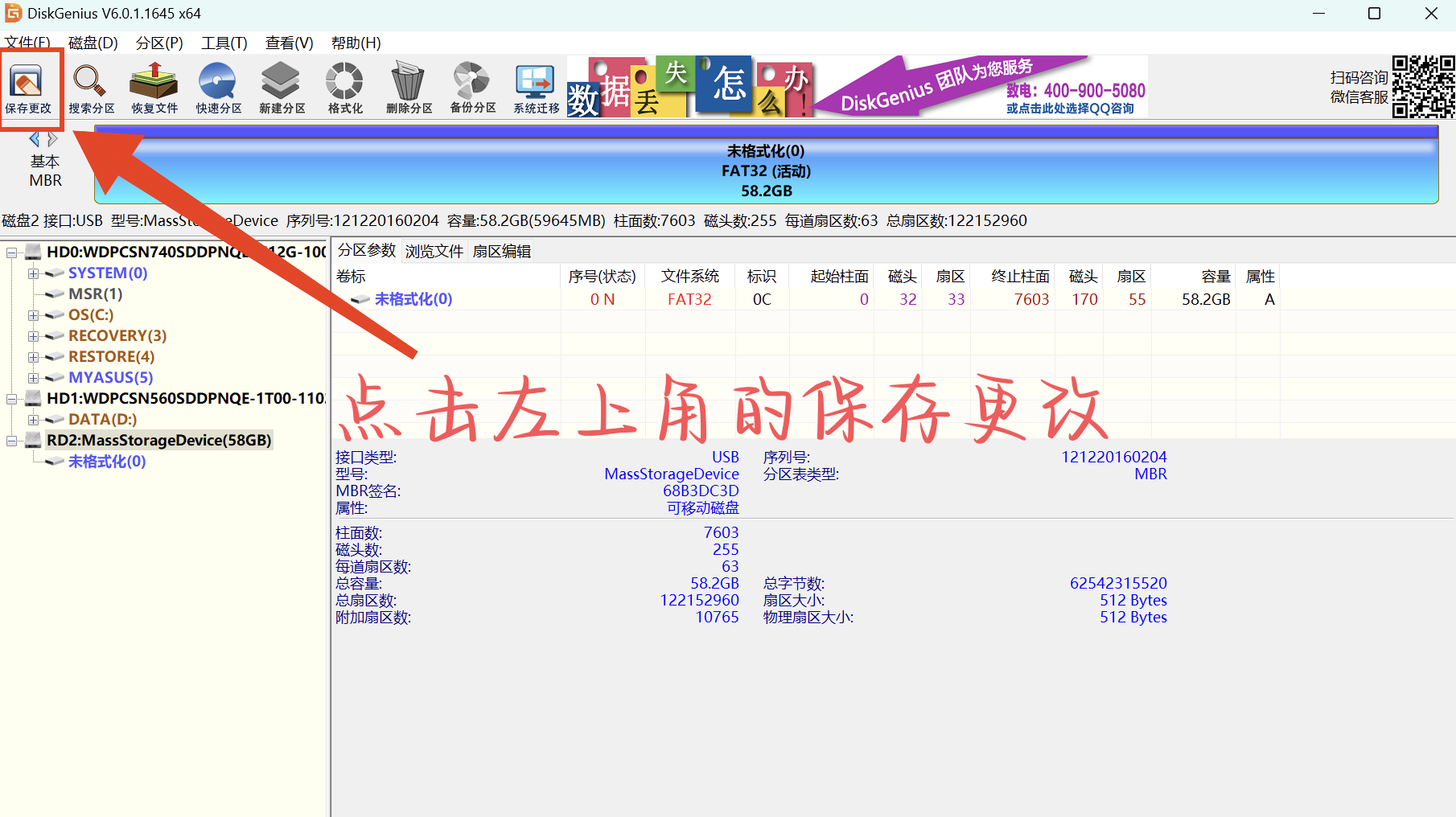The image size is (1456, 817).
Task: Click the 保存更改 (Save Changes) toolbar icon
Action: point(27,88)
